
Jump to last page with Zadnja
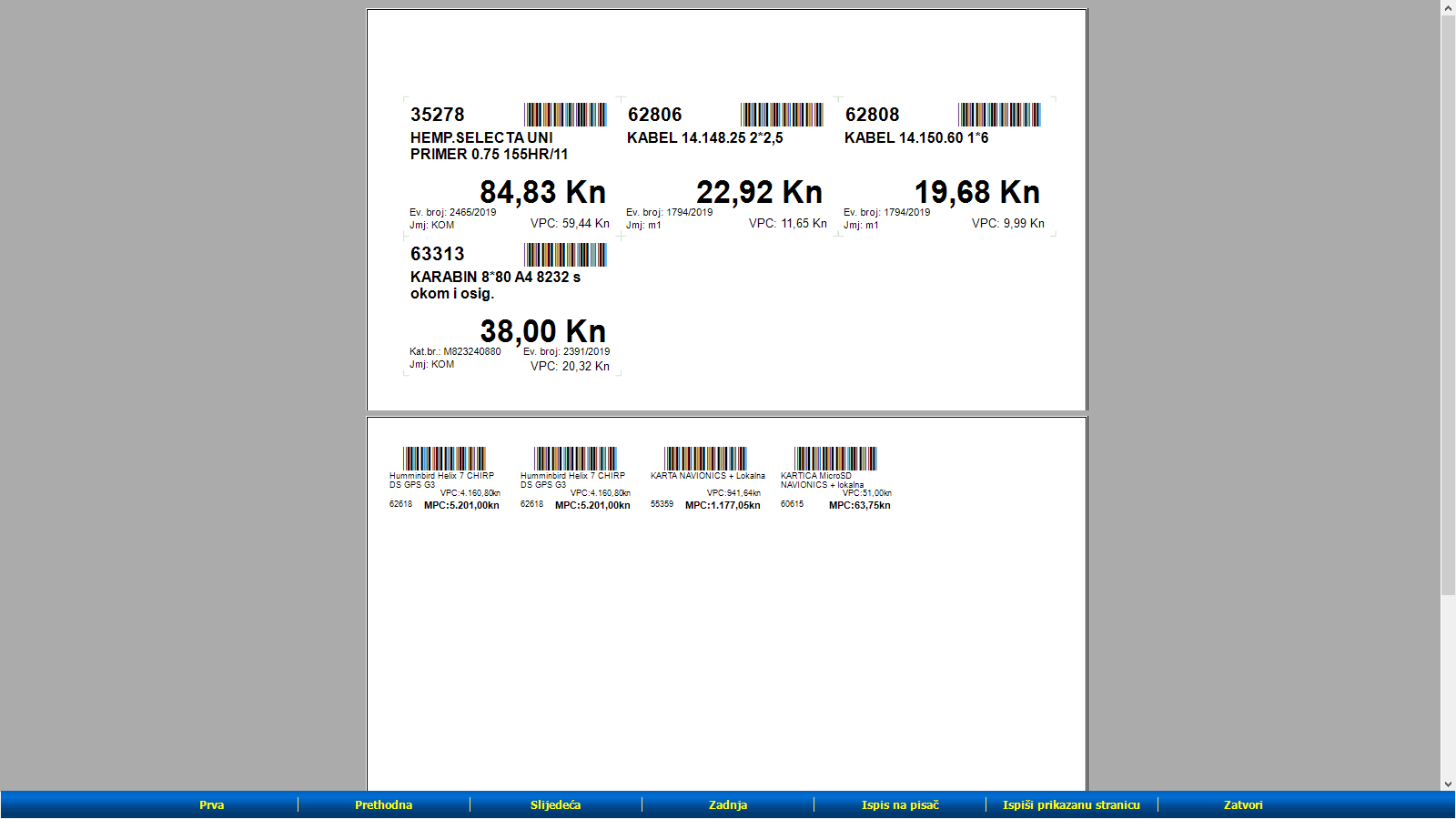click(728, 804)
